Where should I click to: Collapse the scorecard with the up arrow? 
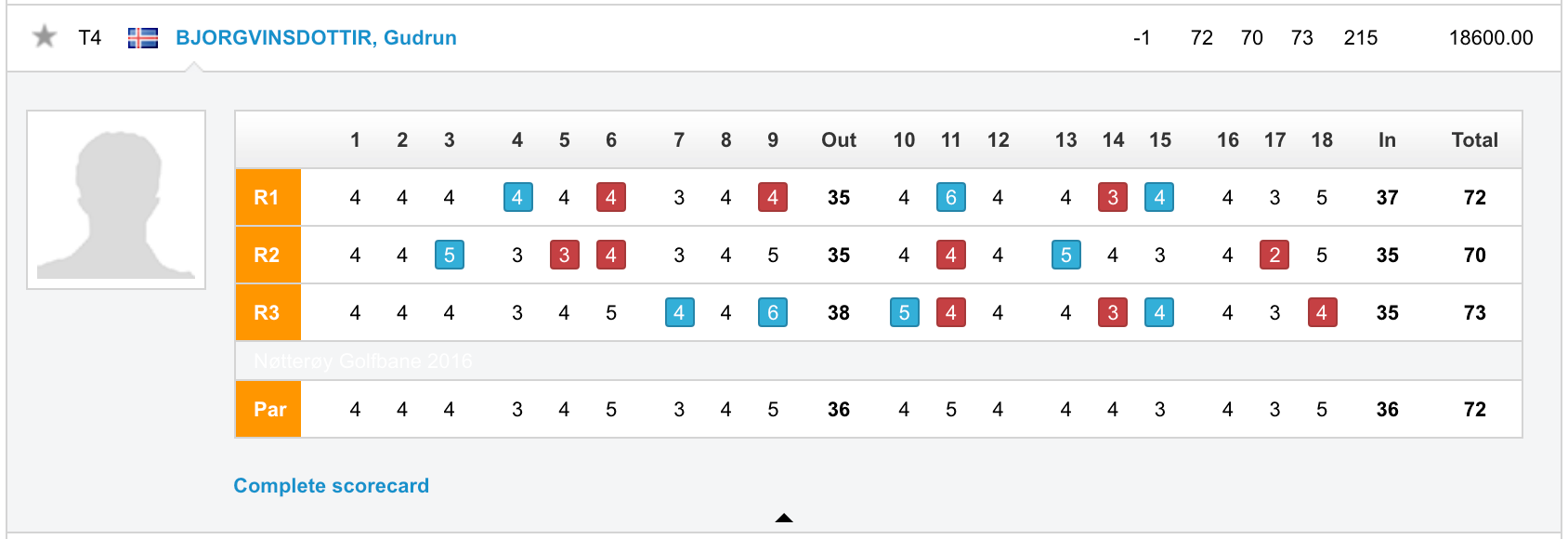point(784,518)
